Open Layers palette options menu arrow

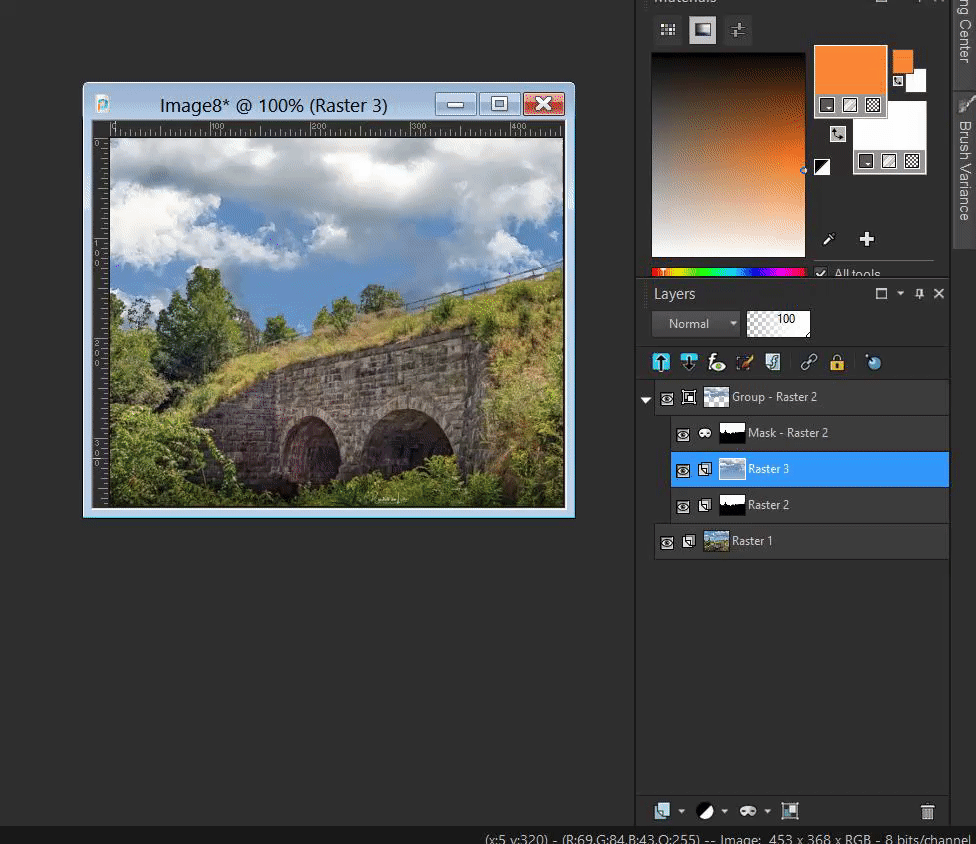point(900,293)
